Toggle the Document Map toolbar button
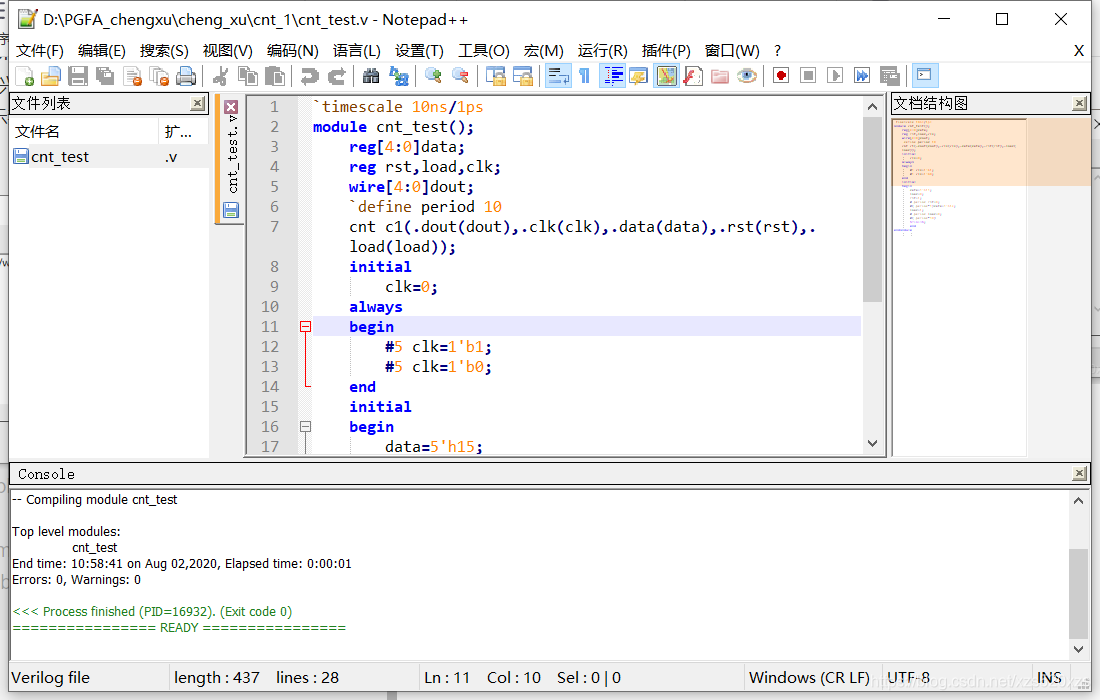Image resolution: width=1100 pixels, height=700 pixels. (x=666, y=76)
